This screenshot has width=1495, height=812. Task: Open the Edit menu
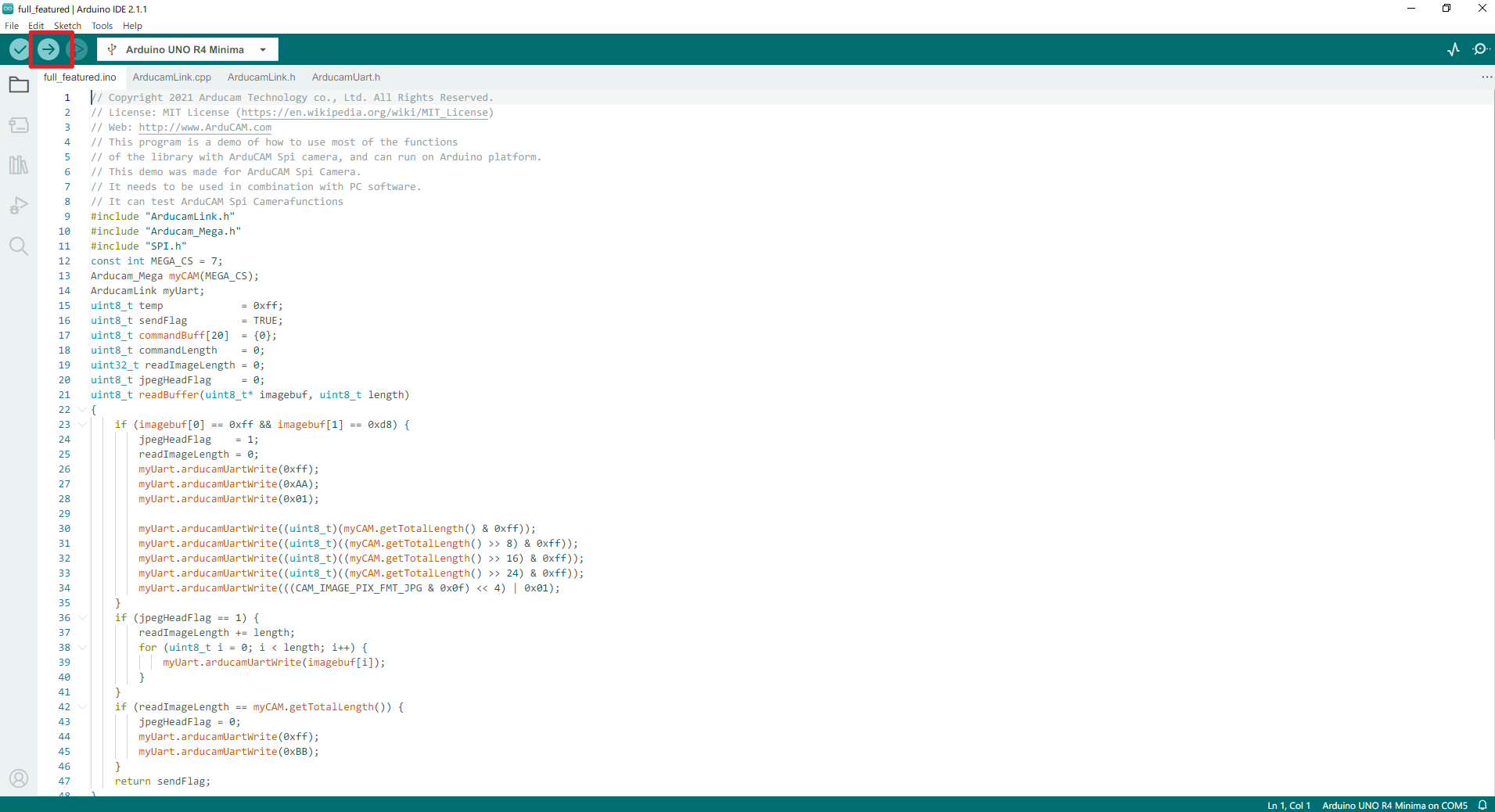(36, 26)
